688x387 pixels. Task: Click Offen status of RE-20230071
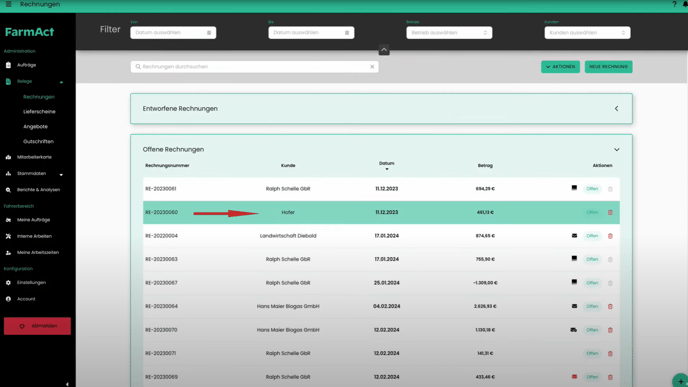pyautogui.click(x=592, y=353)
